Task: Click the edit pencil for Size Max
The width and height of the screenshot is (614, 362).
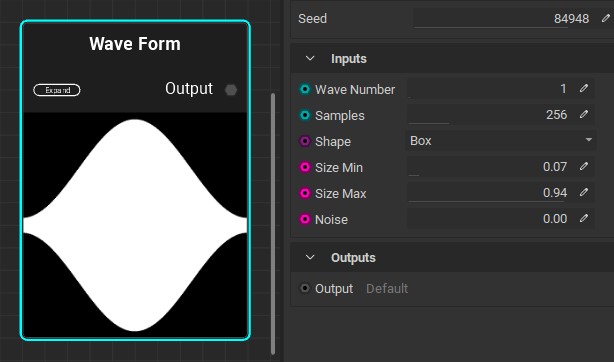Action: coord(583,192)
